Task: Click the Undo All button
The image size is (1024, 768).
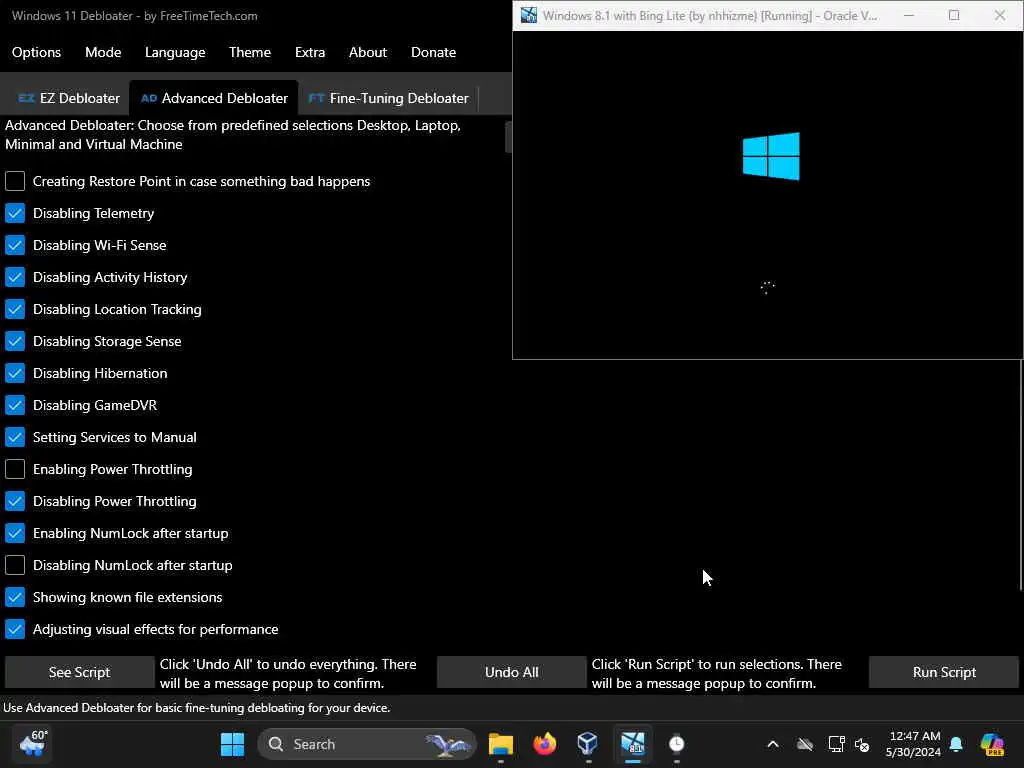Action: [x=511, y=672]
